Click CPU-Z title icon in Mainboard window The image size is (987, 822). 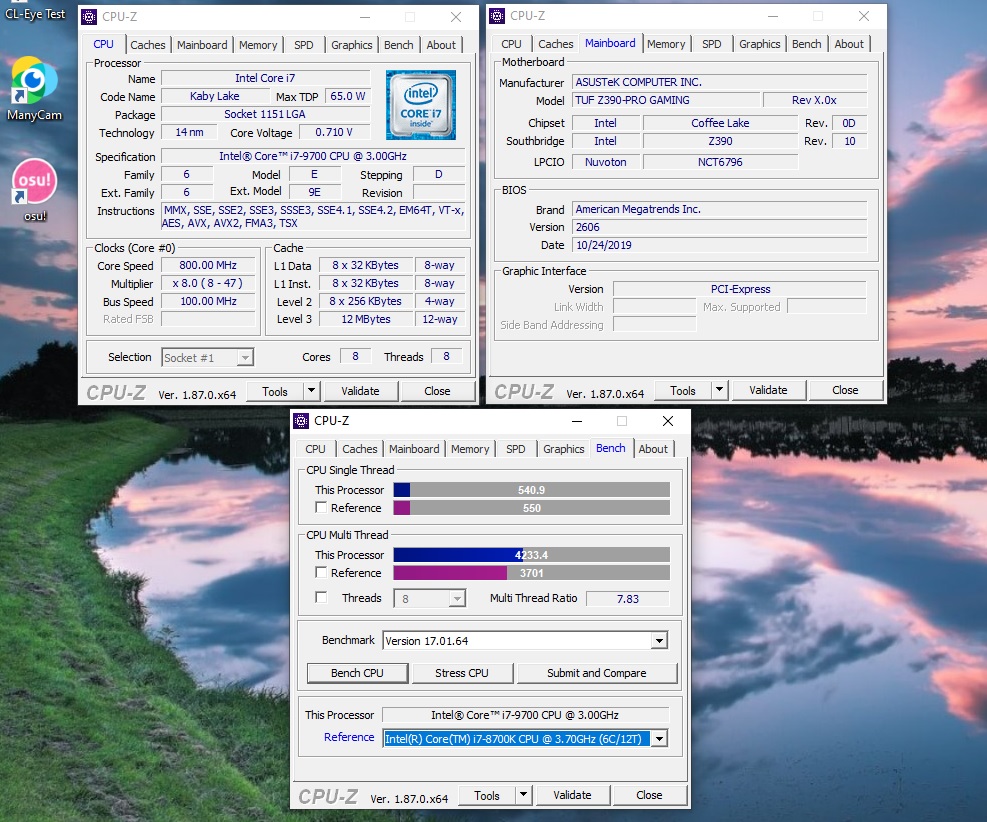coord(497,16)
